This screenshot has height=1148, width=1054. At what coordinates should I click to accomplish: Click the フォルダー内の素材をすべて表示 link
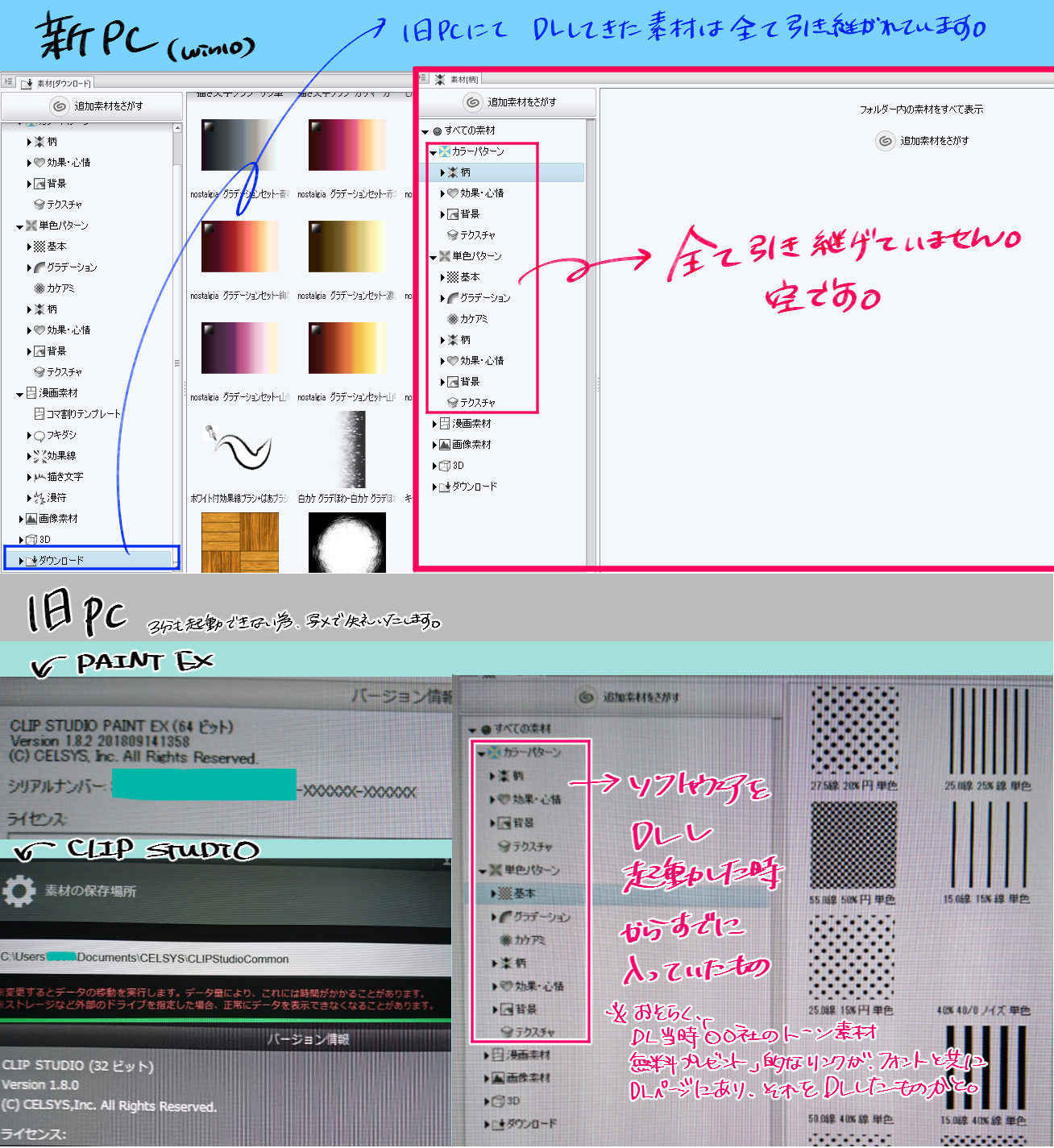coord(921,110)
